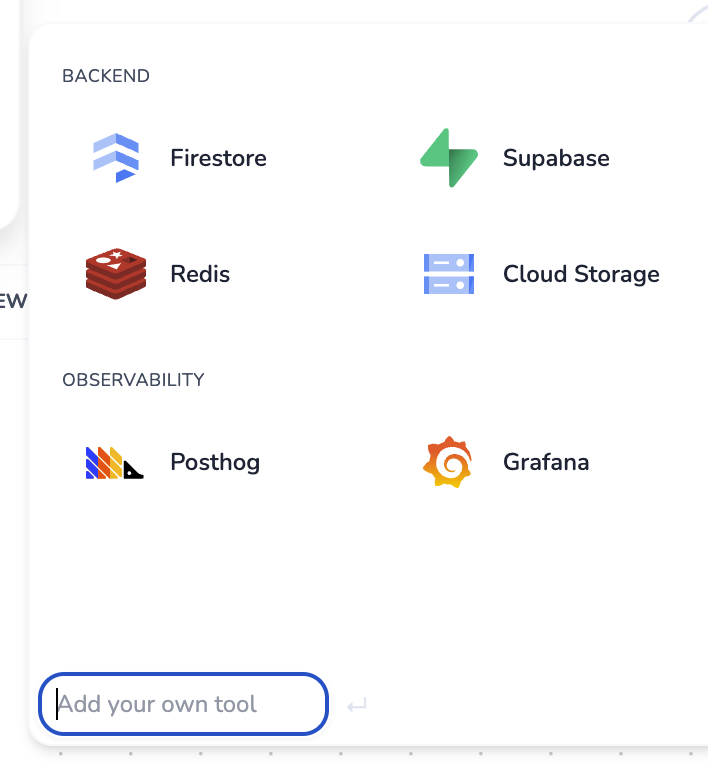Choose the Cloud Storage label
708x768 pixels.
click(x=581, y=274)
